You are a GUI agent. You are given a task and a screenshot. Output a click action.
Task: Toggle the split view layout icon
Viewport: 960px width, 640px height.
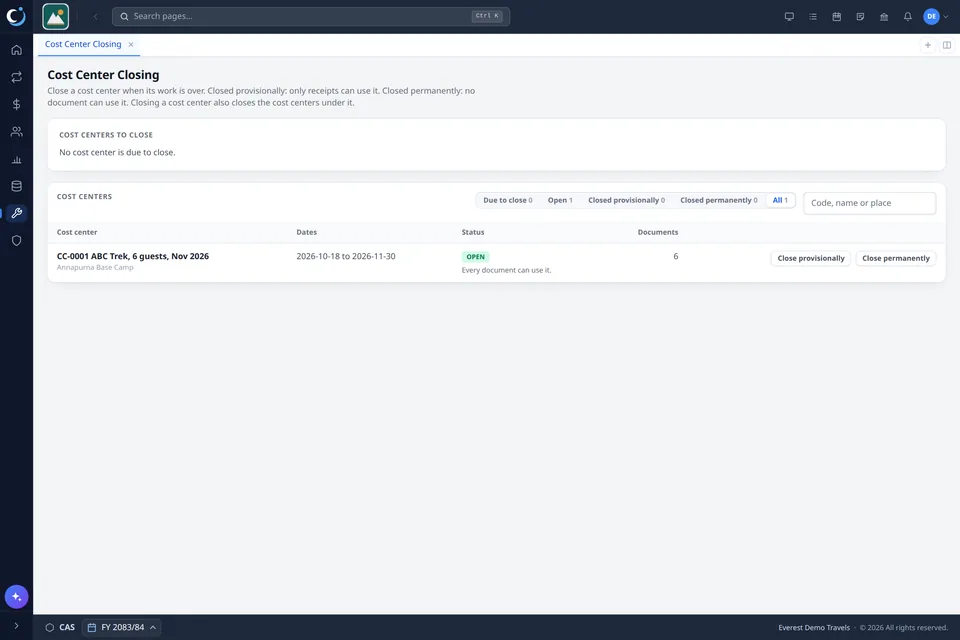(947, 45)
